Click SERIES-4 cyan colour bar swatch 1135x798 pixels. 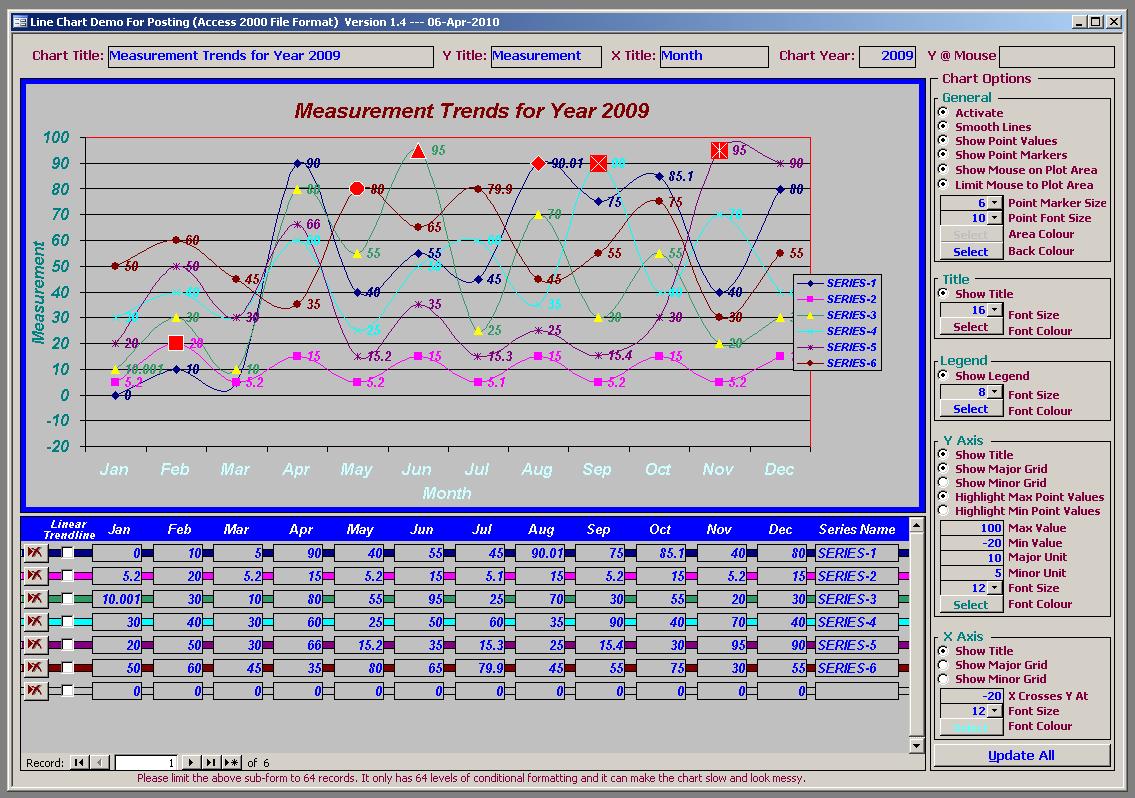(x=903, y=622)
